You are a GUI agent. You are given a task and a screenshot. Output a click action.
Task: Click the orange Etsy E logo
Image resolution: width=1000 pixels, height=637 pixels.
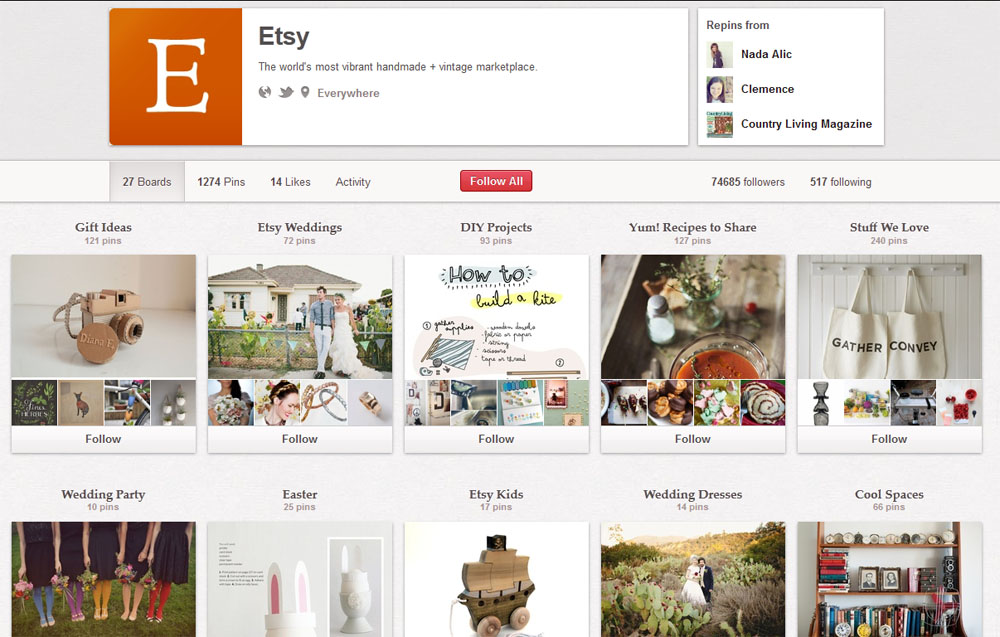click(x=176, y=77)
